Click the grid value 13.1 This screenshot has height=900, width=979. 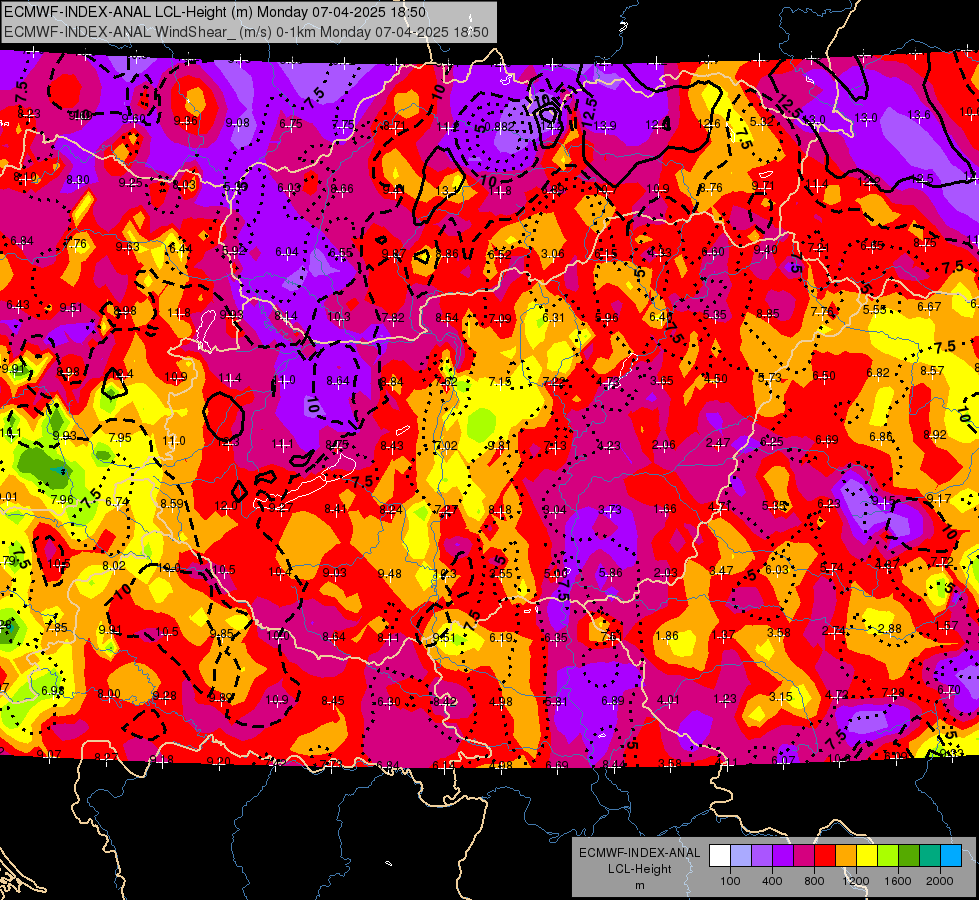click(x=447, y=191)
